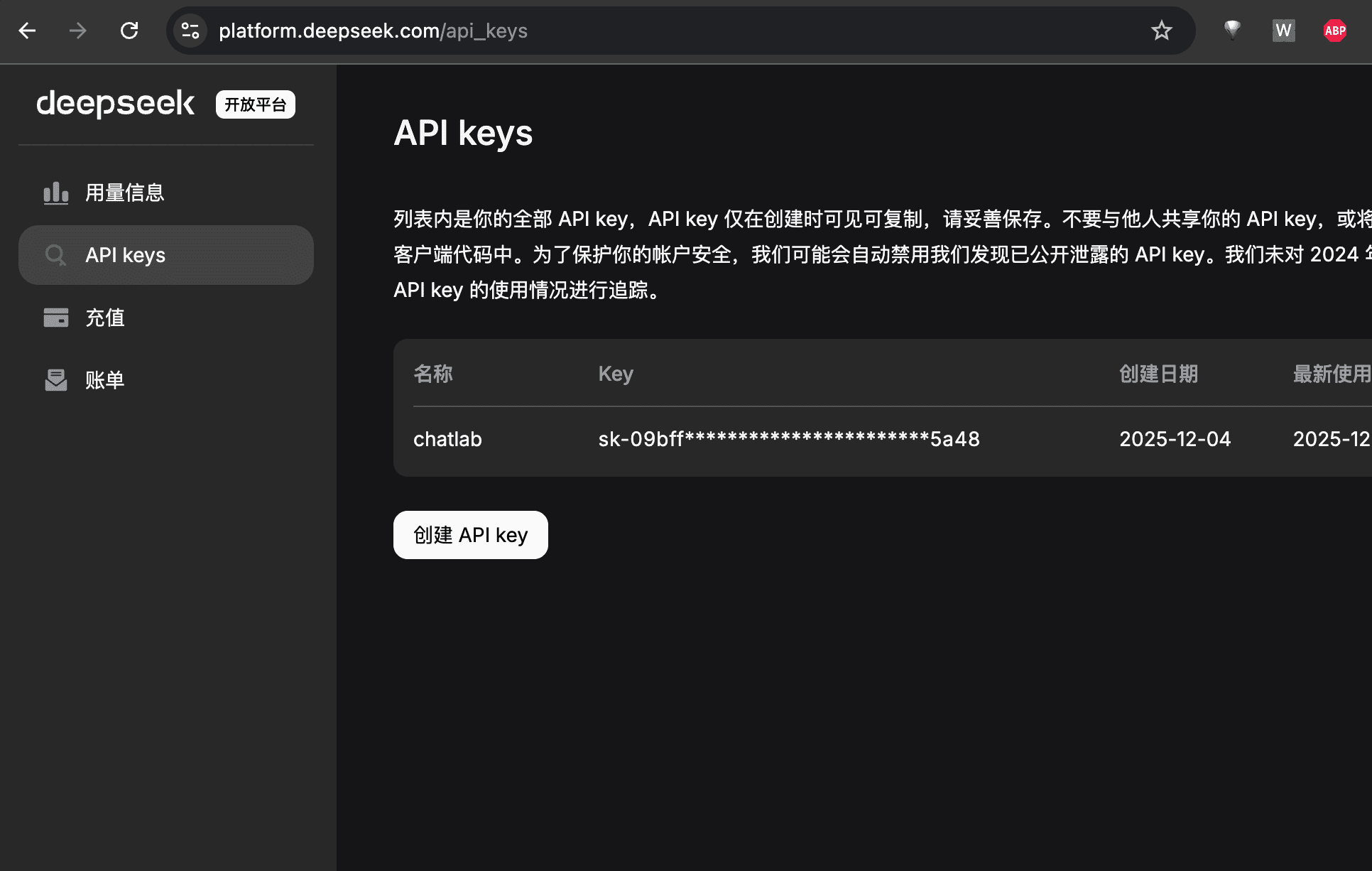Viewport: 1372px width, 871px height.
Task: Go to the 充值 page
Action: pyautogui.click(x=105, y=318)
